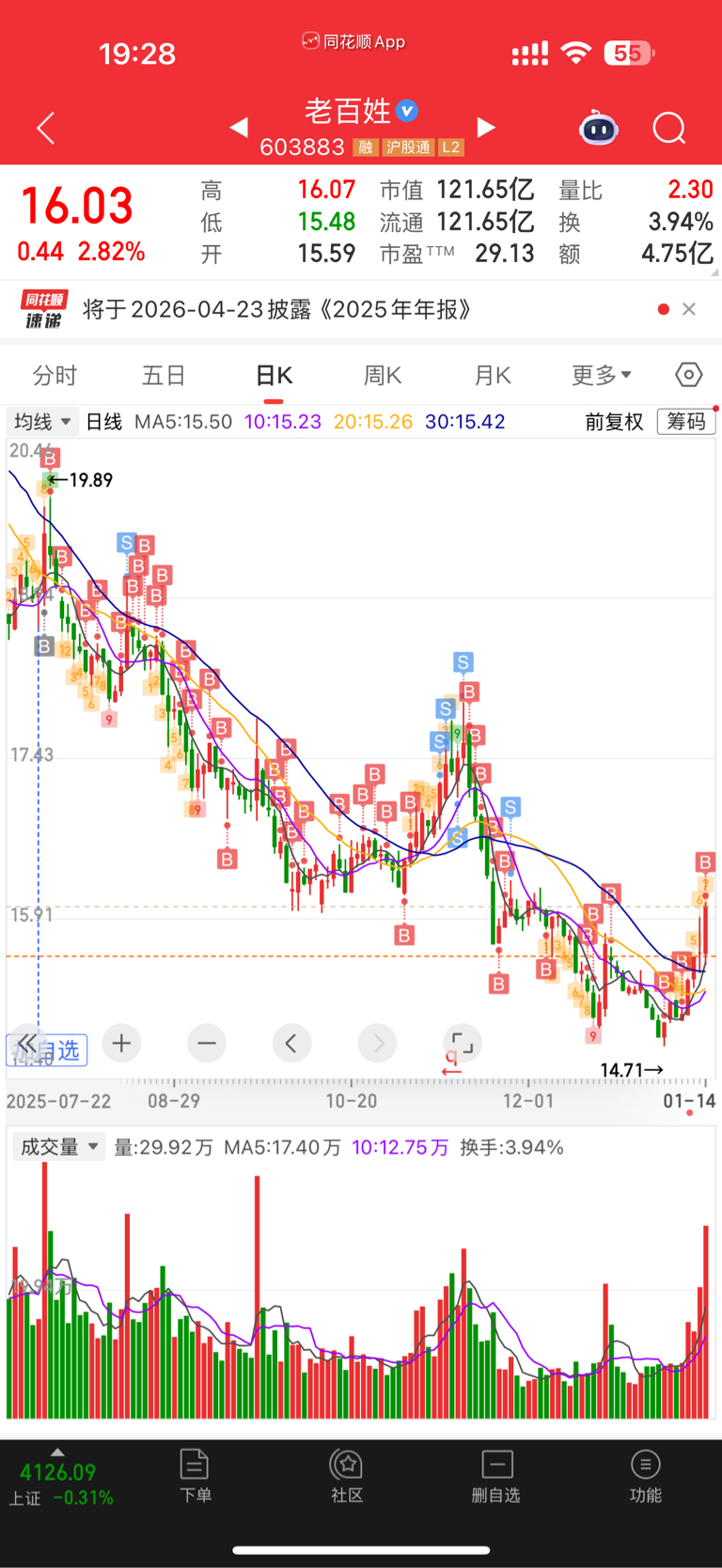
Task: Open search with the magnifier icon
Action: pos(669,128)
